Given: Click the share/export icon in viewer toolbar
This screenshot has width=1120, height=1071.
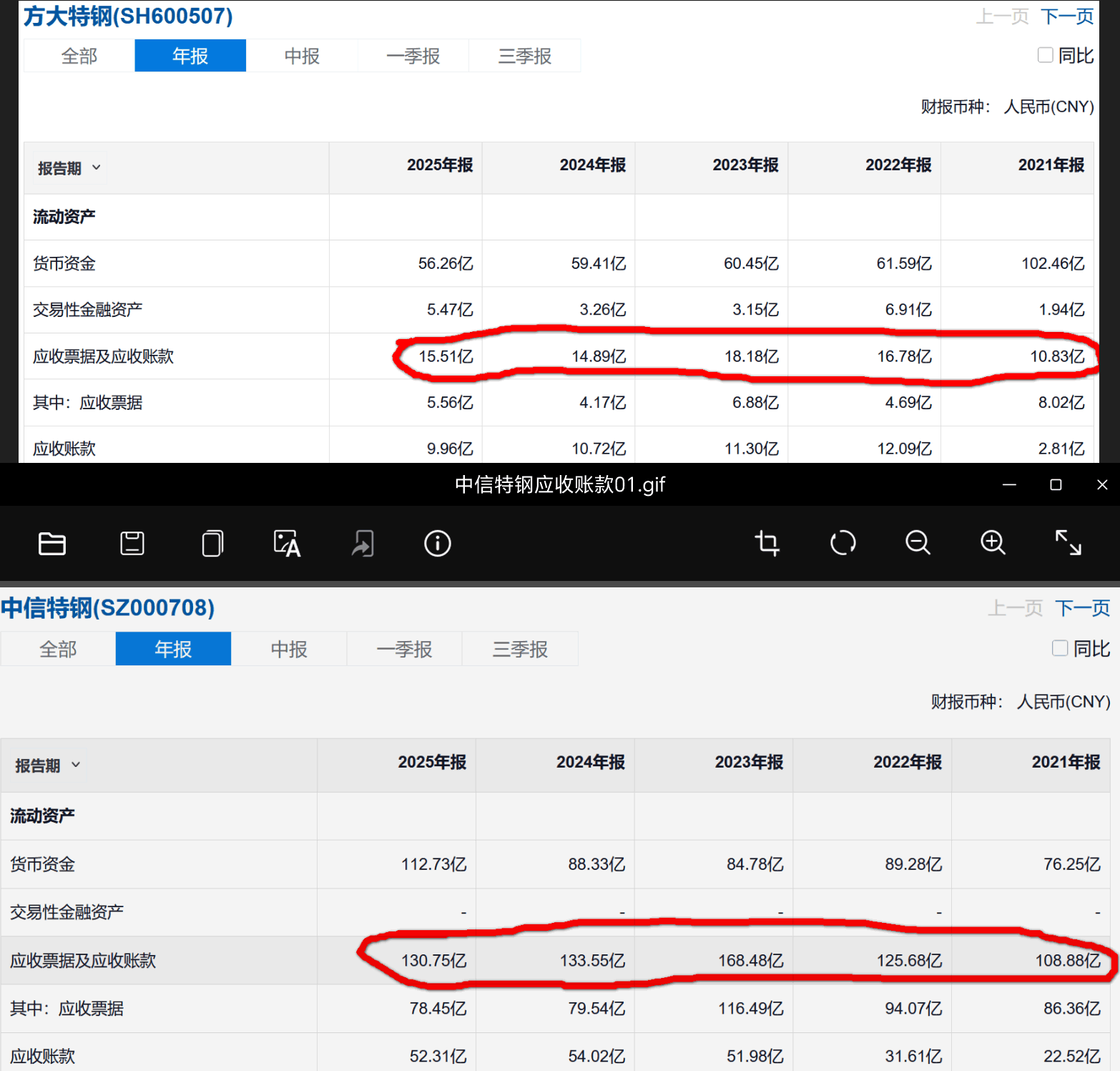Looking at the screenshot, I should 363,544.
